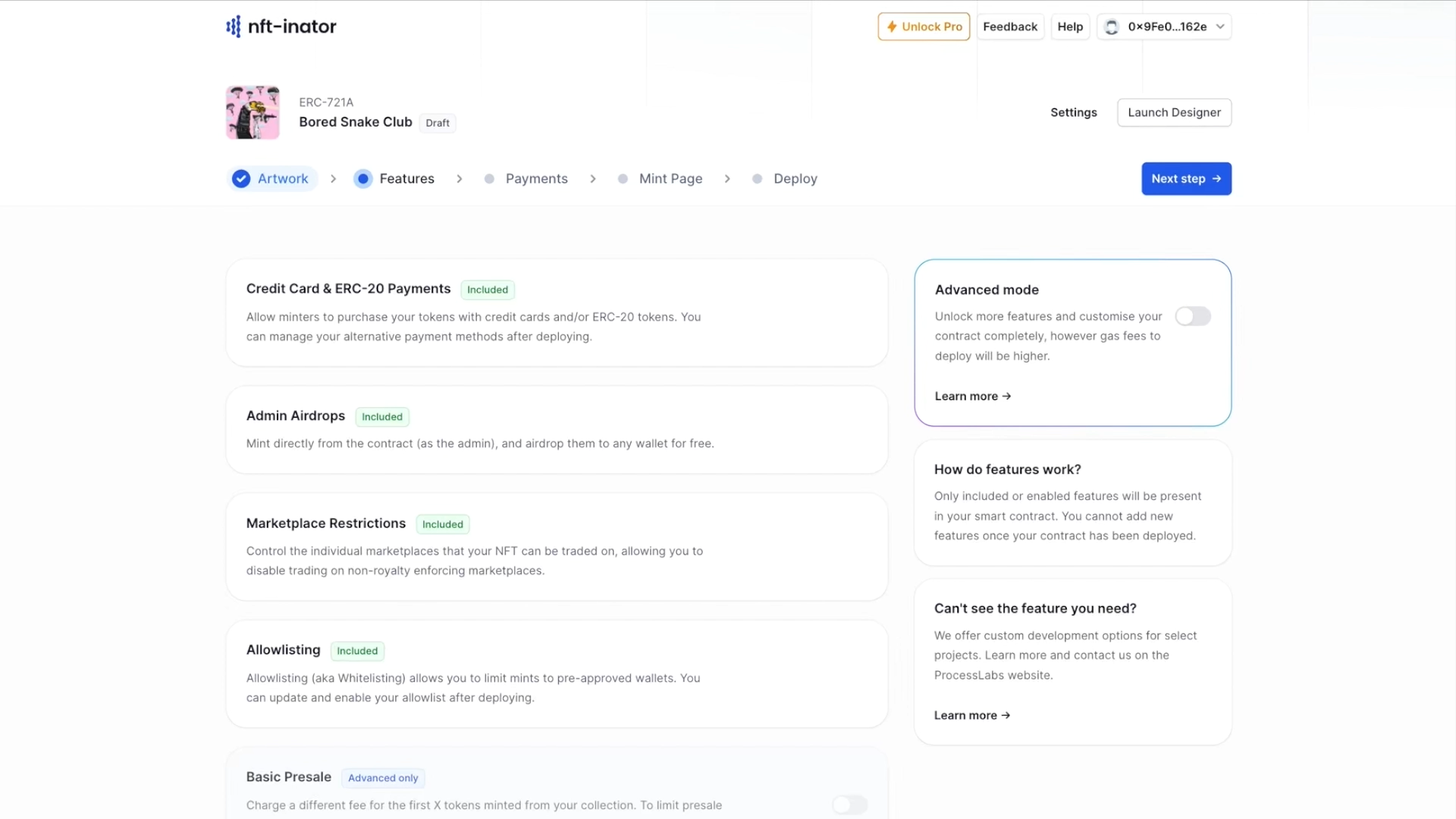Click the Payments step dot
Image resolution: width=1456 pixels, height=819 pixels.
pos(489,179)
